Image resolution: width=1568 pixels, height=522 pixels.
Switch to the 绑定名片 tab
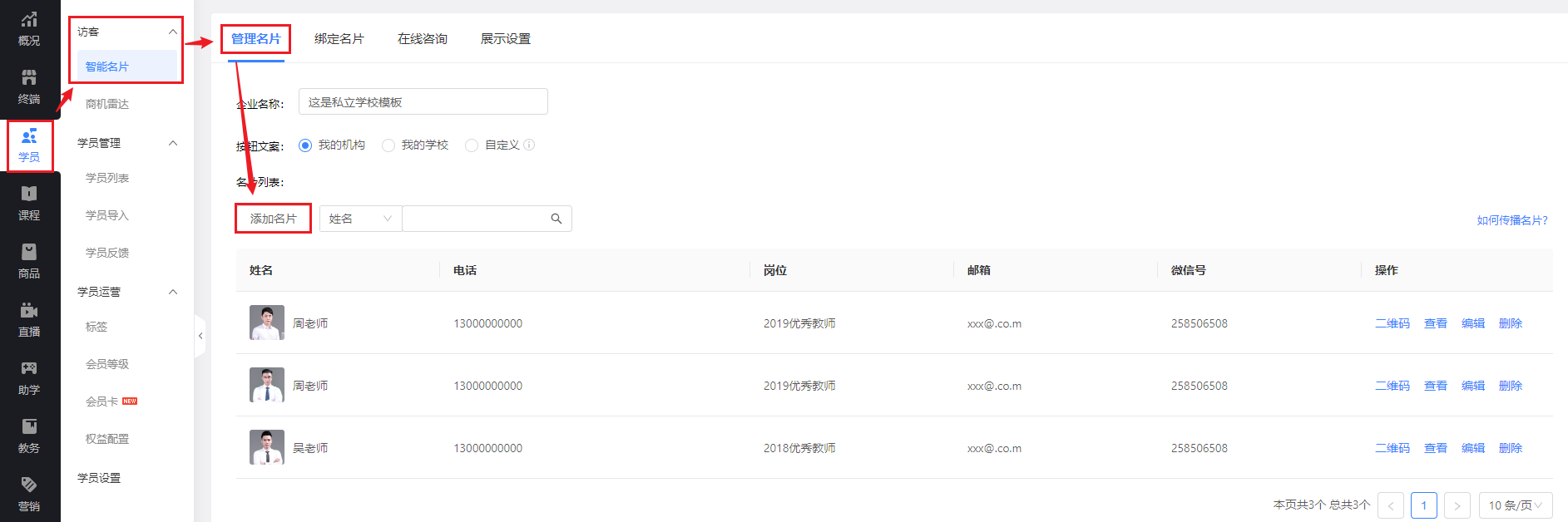pyautogui.click(x=339, y=39)
